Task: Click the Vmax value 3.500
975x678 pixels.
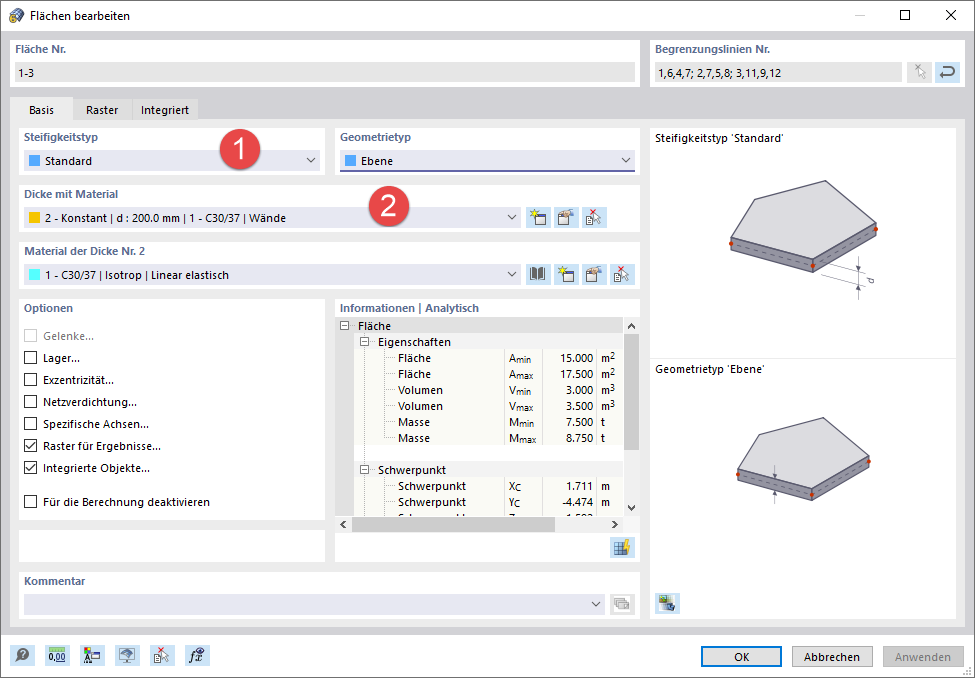Action: (x=579, y=406)
